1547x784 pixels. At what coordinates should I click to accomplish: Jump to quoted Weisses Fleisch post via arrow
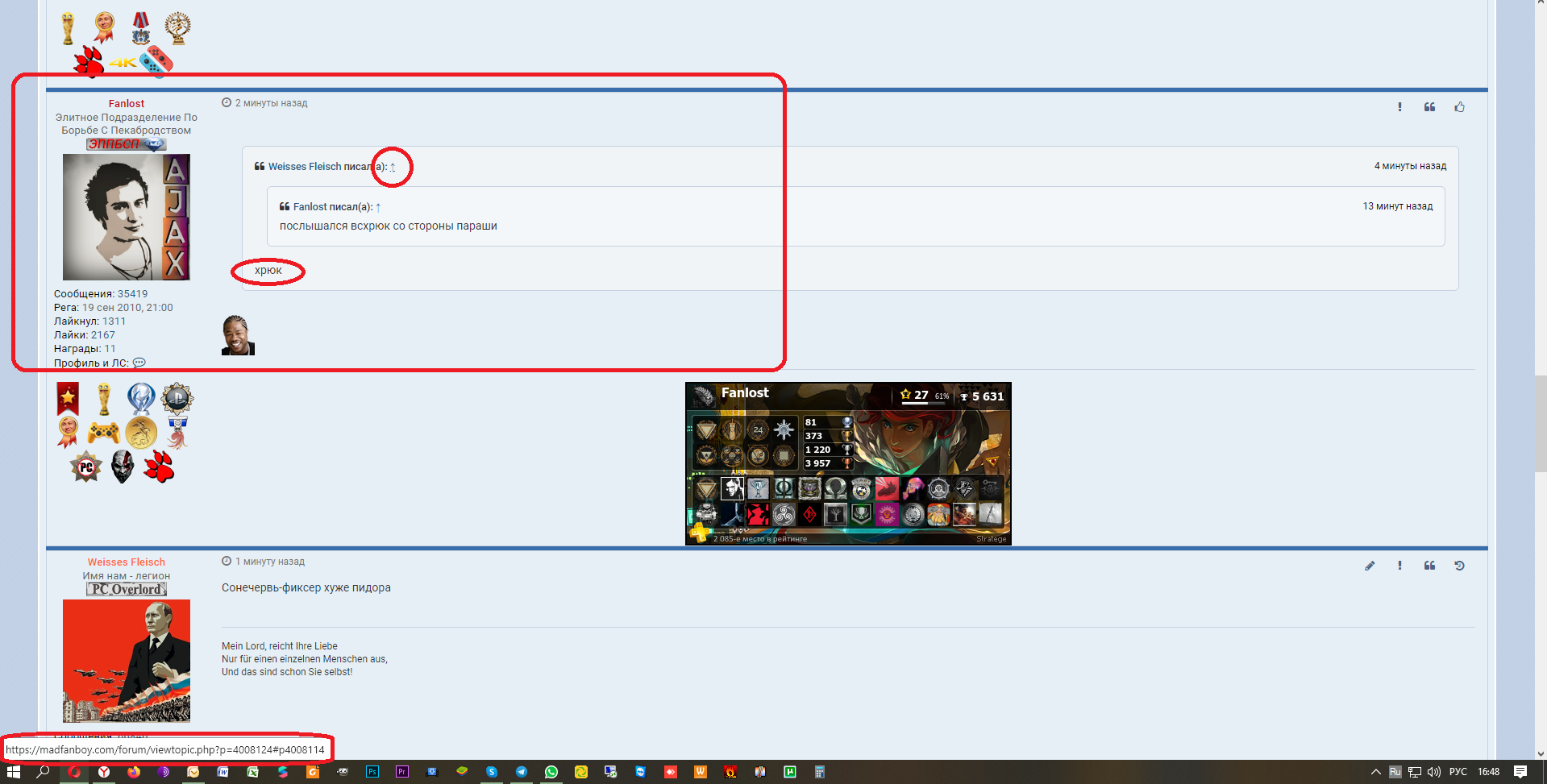click(393, 168)
